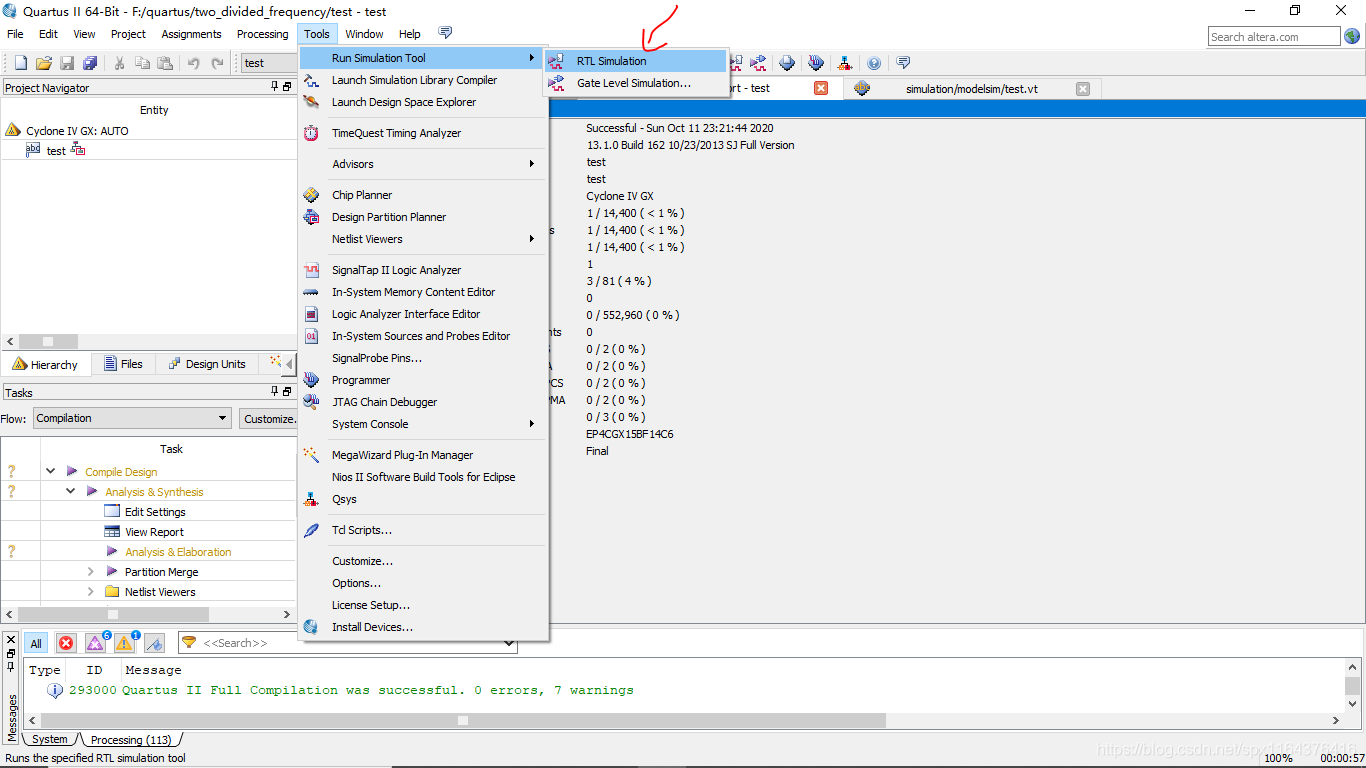This screenshot has height=768, width=1366.
Task: Open the Netlist Viewers submenu in Tools
Action: click(423, 239)
